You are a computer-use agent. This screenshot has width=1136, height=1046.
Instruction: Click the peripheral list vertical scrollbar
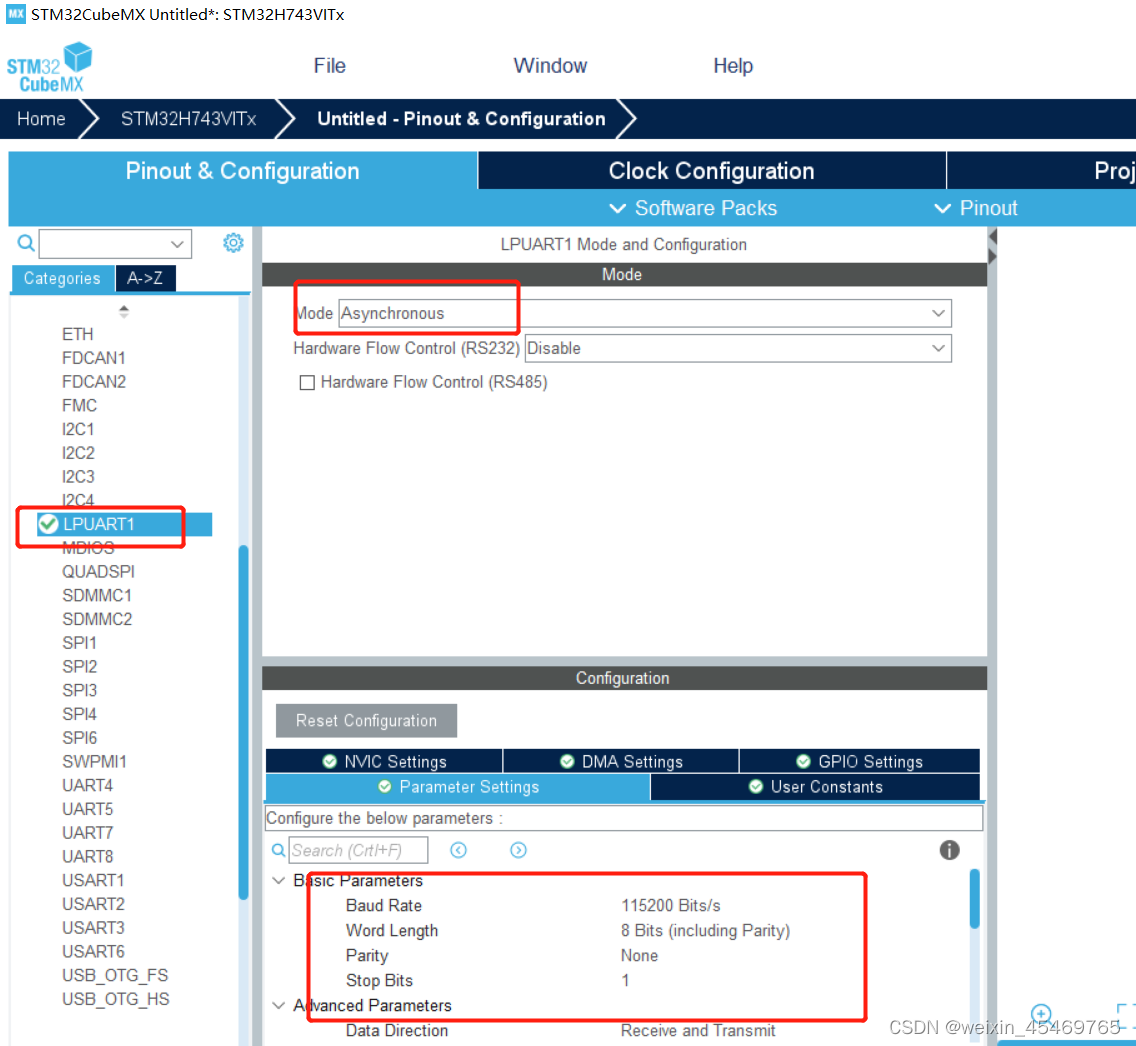[243, 721]
